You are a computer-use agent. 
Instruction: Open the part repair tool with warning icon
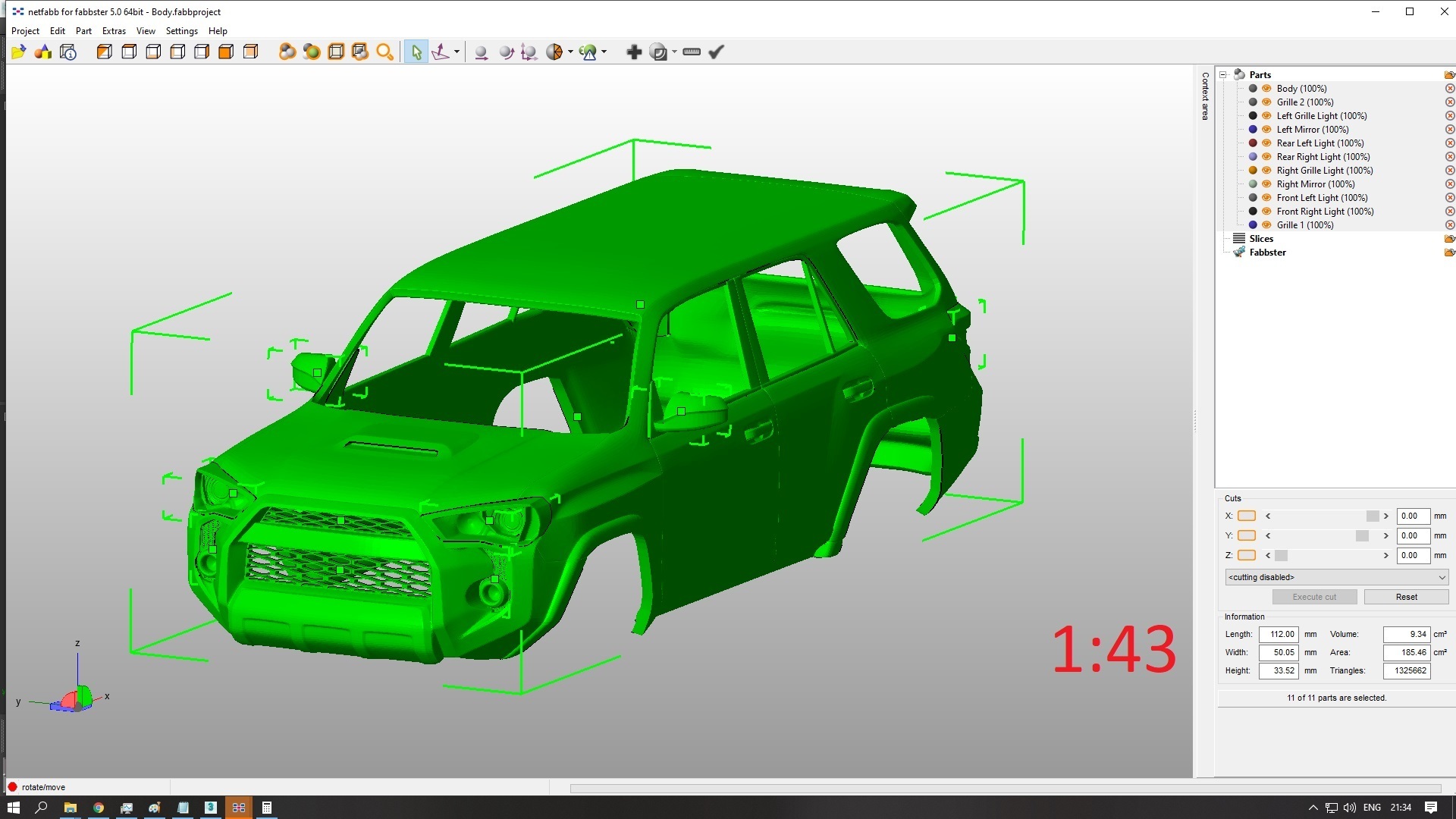pyautogui.click(x=590, y=52)
